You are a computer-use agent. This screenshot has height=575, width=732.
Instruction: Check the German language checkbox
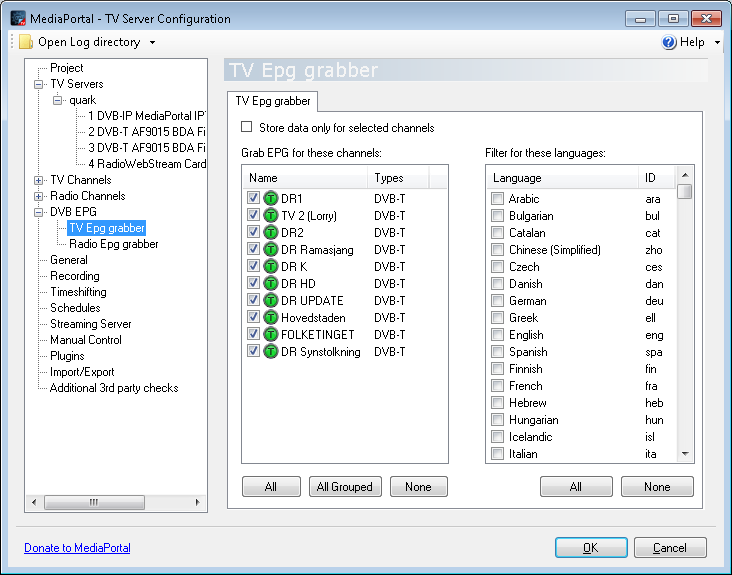point(498,301)
